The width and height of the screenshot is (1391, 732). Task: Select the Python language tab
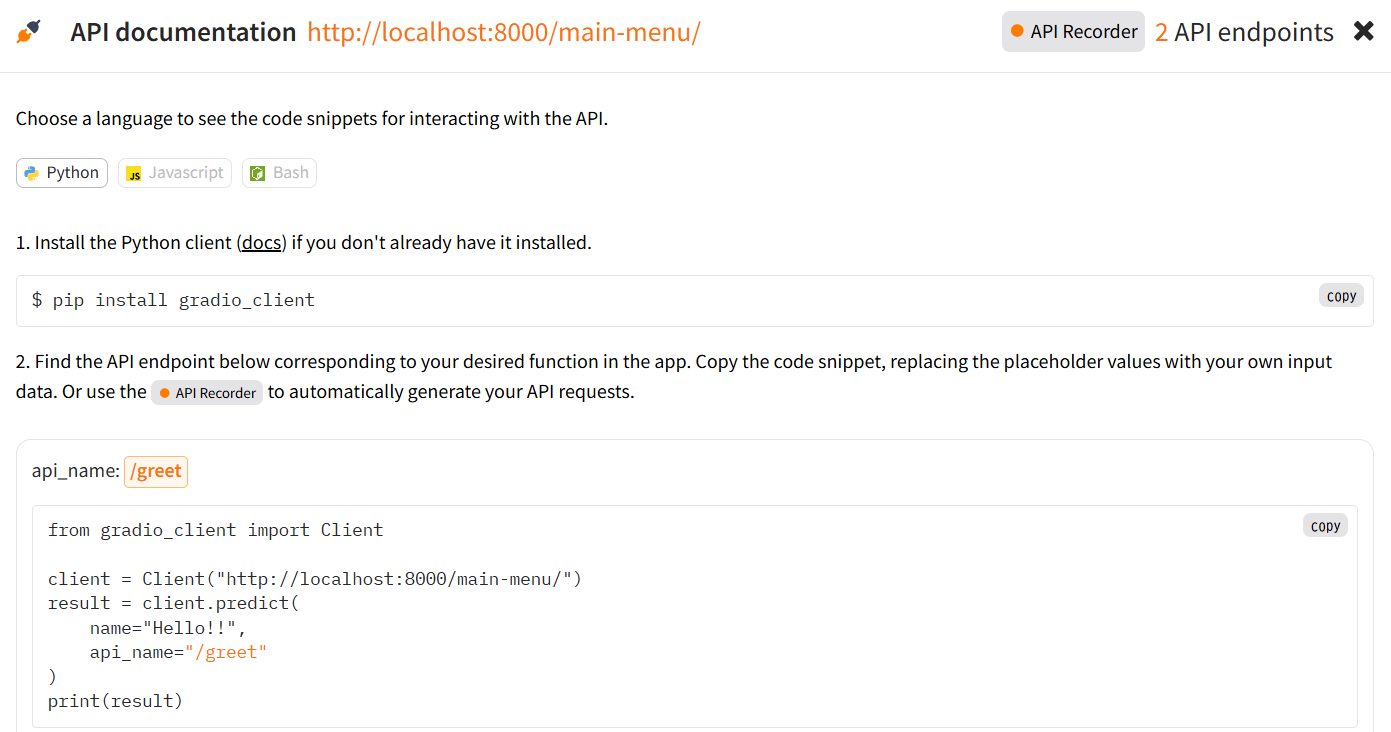tap(61, 172)
